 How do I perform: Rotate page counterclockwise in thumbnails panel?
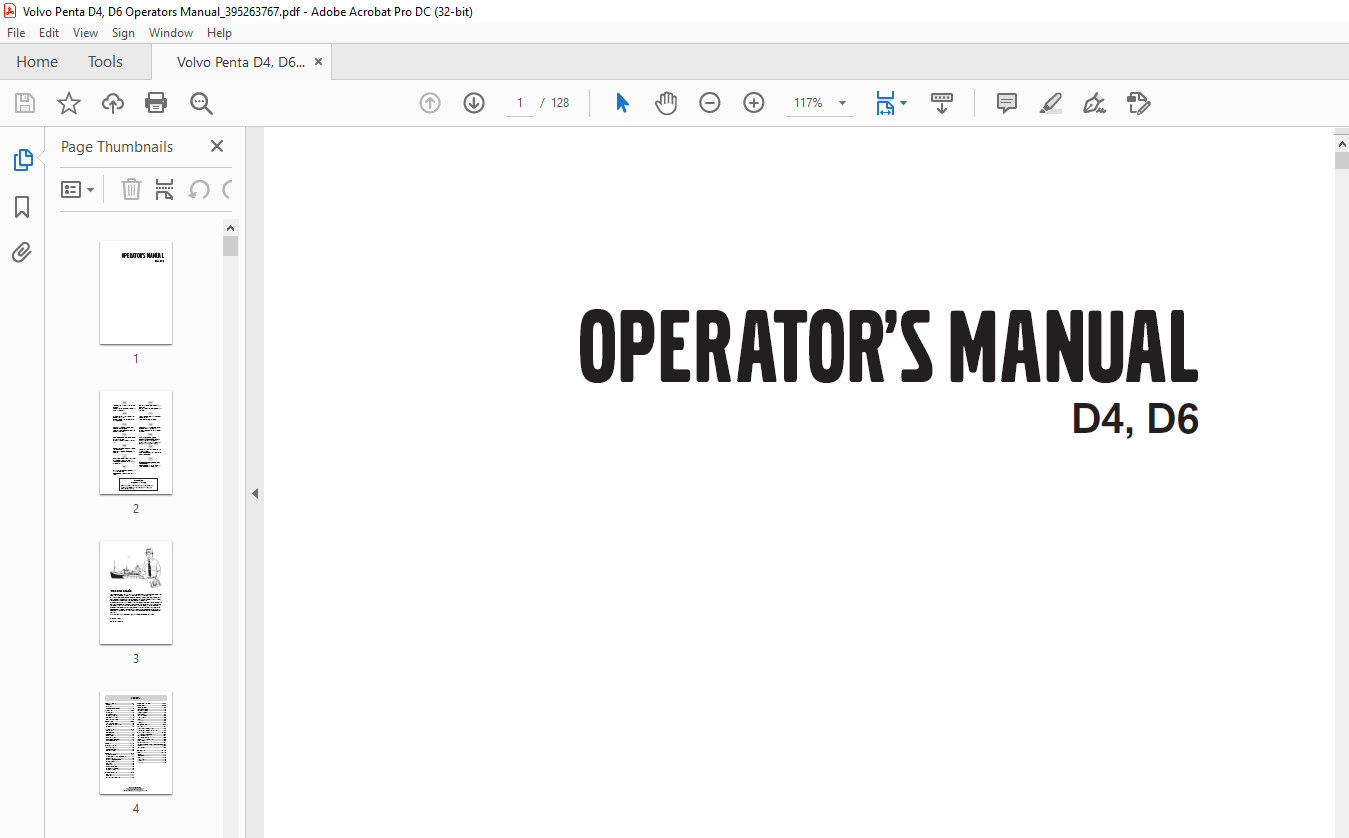tap(199, 189)
